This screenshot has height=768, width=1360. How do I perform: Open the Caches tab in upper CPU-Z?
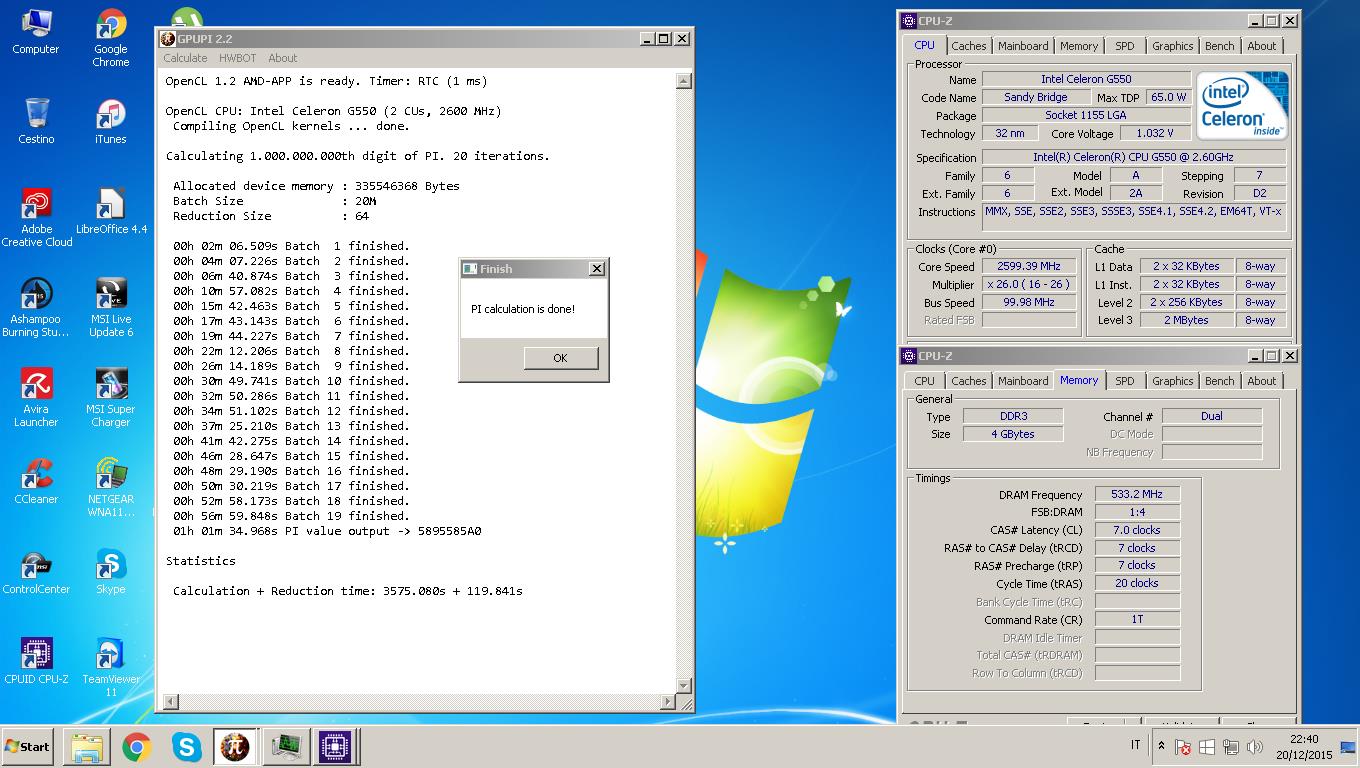(x=968, y=46)
